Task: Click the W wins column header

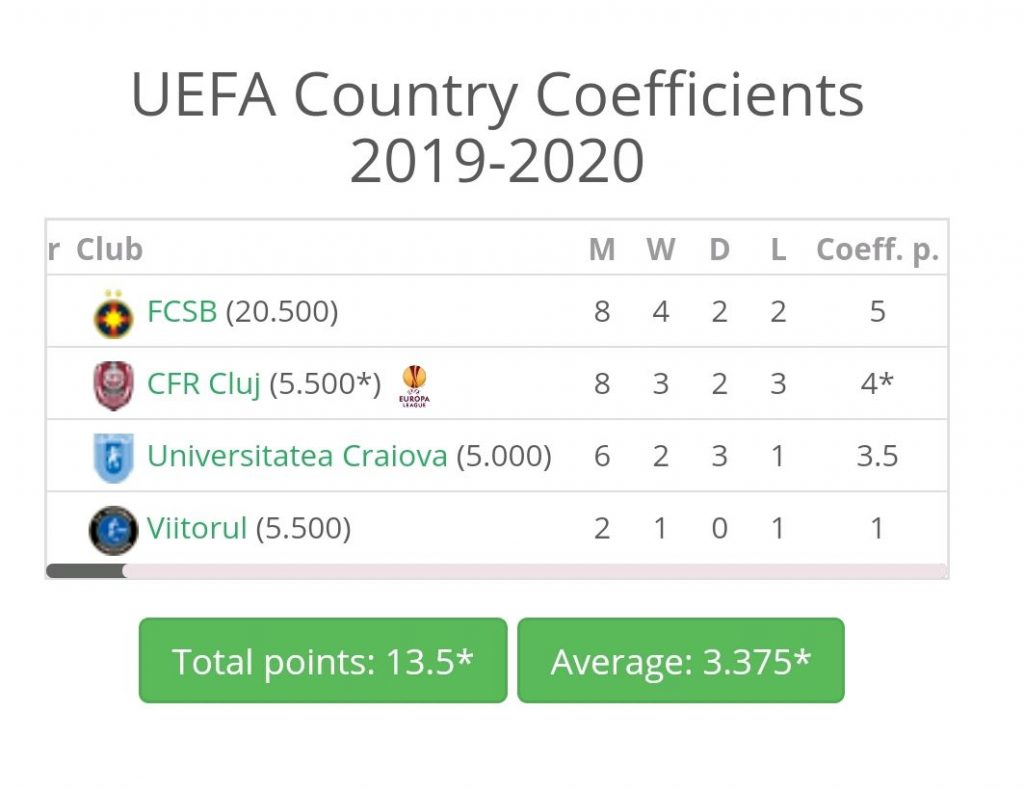Action: [660, 250]
